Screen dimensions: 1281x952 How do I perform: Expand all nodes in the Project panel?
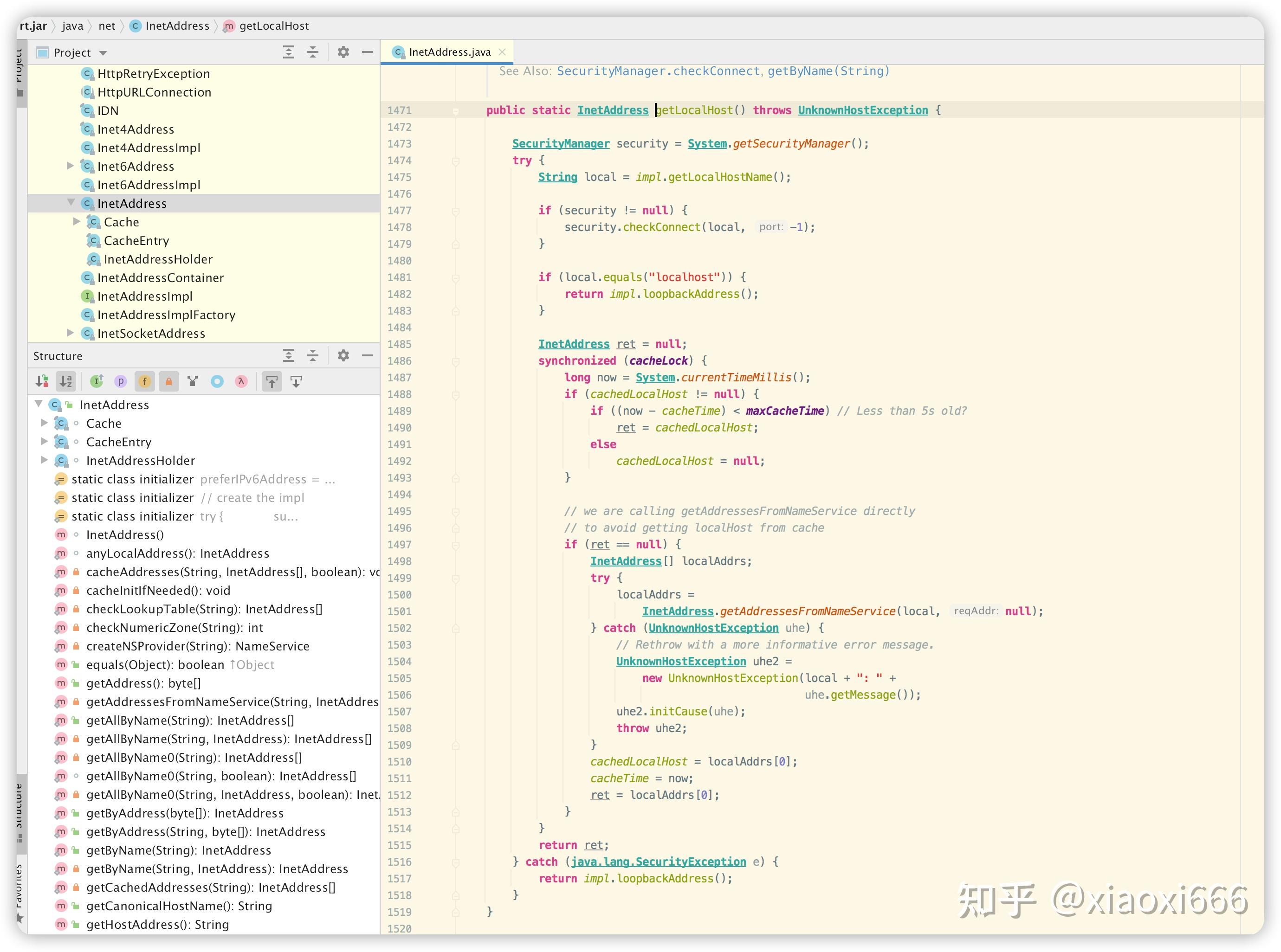click(288, 52)
